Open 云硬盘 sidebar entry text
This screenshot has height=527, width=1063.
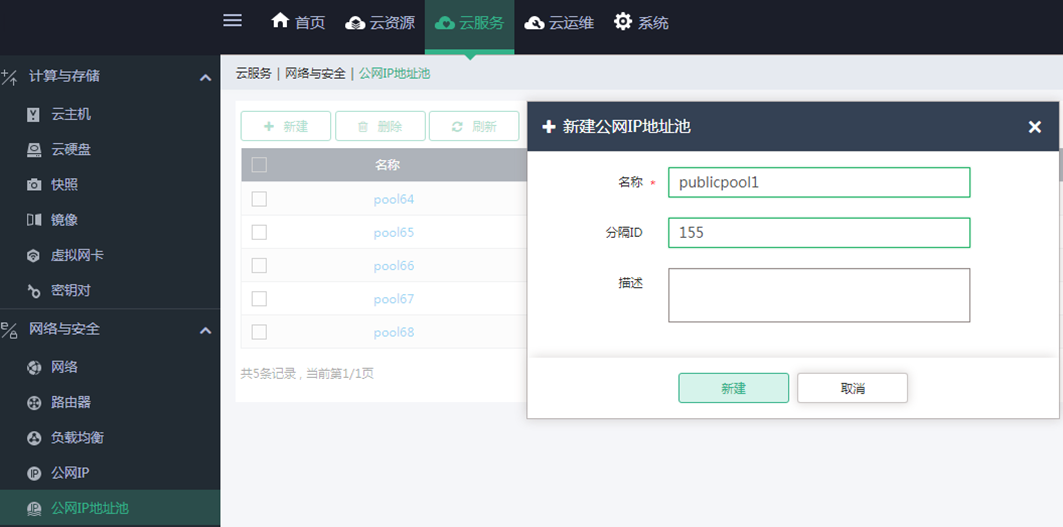click(71, 150)
